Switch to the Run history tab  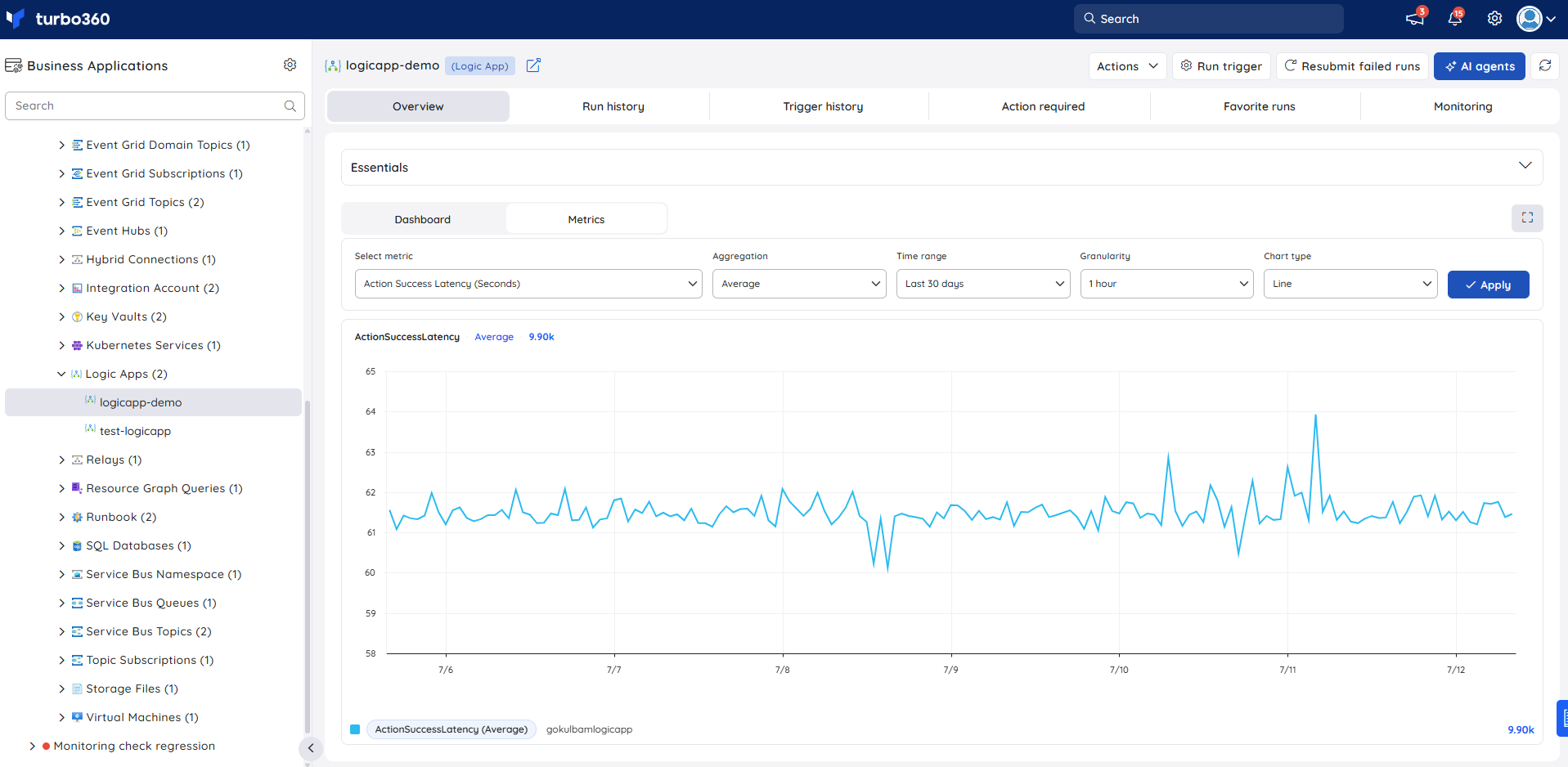point(613,106)
